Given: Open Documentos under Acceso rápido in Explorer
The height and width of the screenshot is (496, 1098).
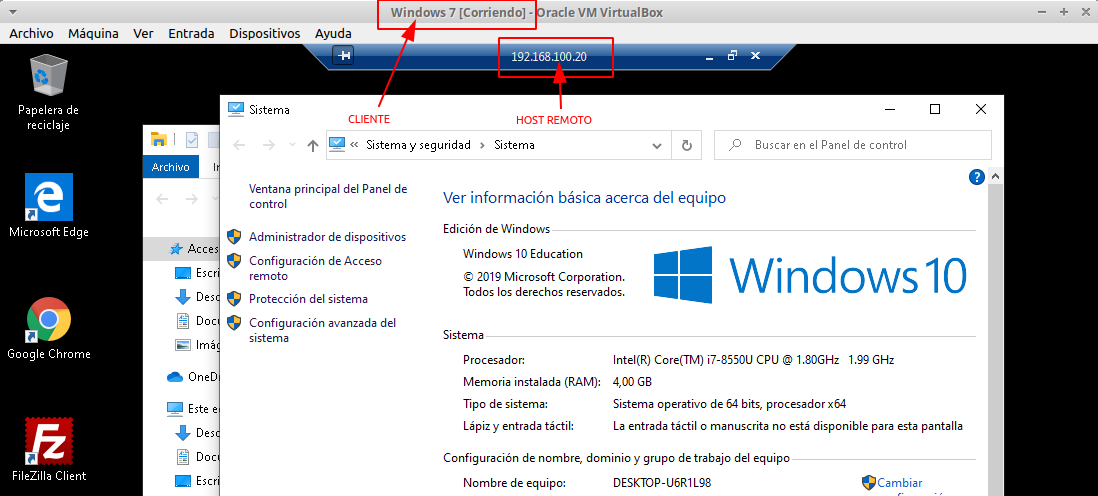Looking at the screenshot, I should click(196, 321).
